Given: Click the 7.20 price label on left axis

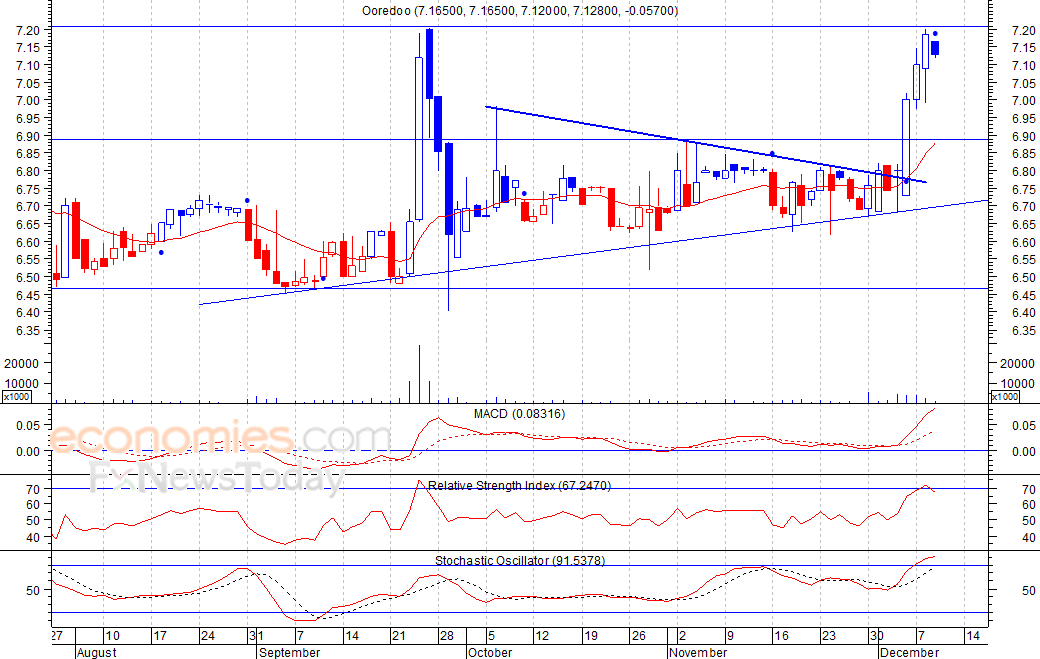Looking at the screenshot, I should point(29,30).
